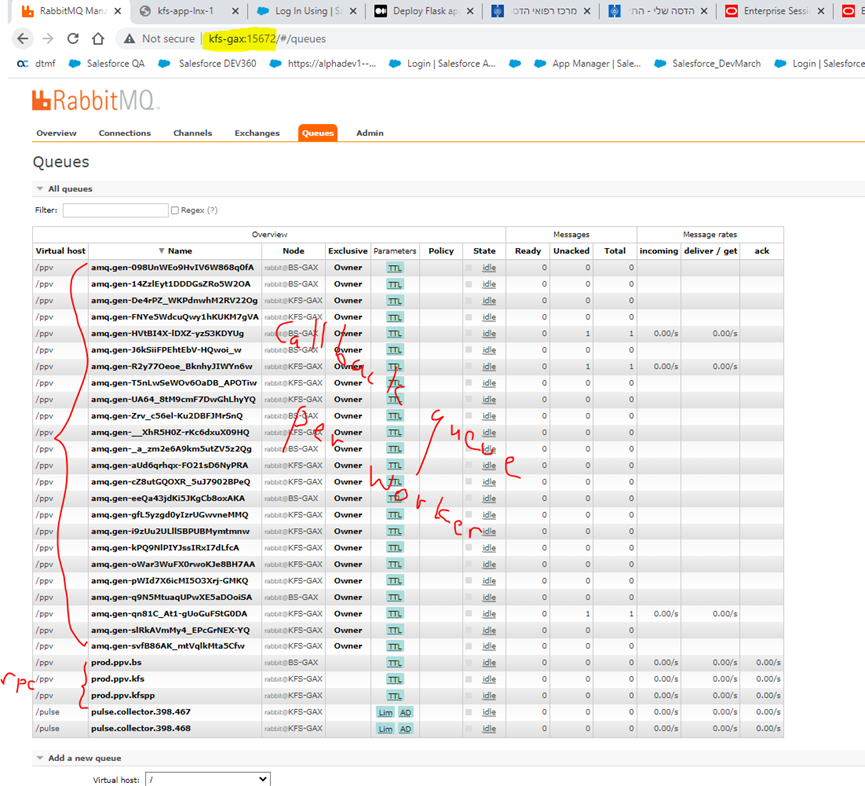Close the Deploy Flask app browser tab
Viewport: 865px width, 786px height.
(x=470, y=11)
